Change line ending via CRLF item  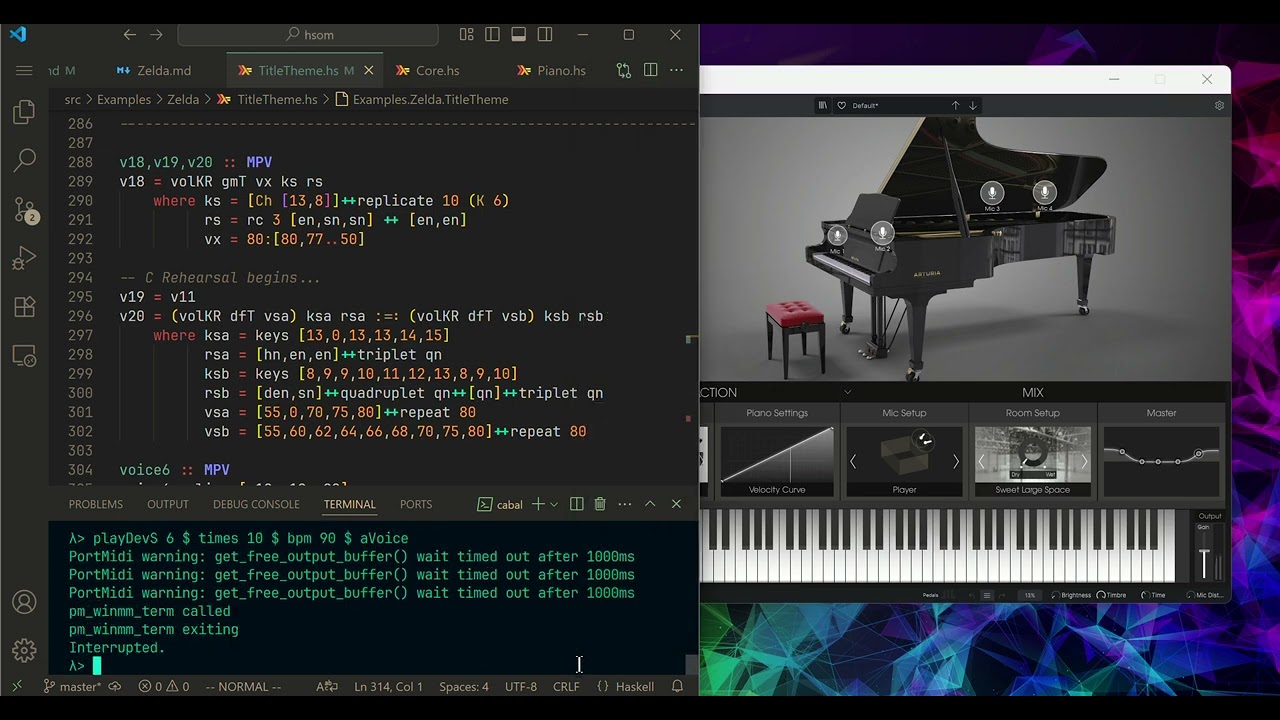566,686
